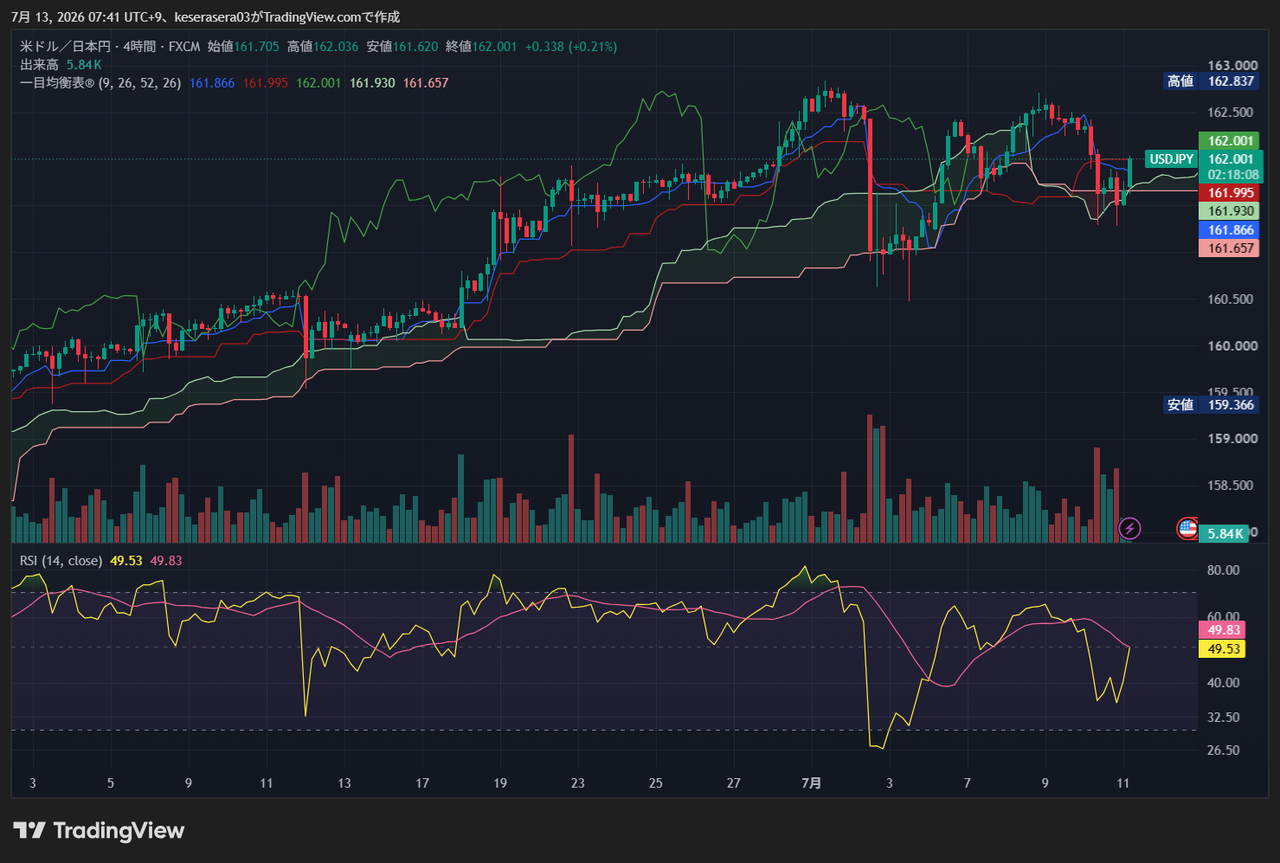
Task: Click the 25 date label on the time axis
Action: tap(656, 783)
